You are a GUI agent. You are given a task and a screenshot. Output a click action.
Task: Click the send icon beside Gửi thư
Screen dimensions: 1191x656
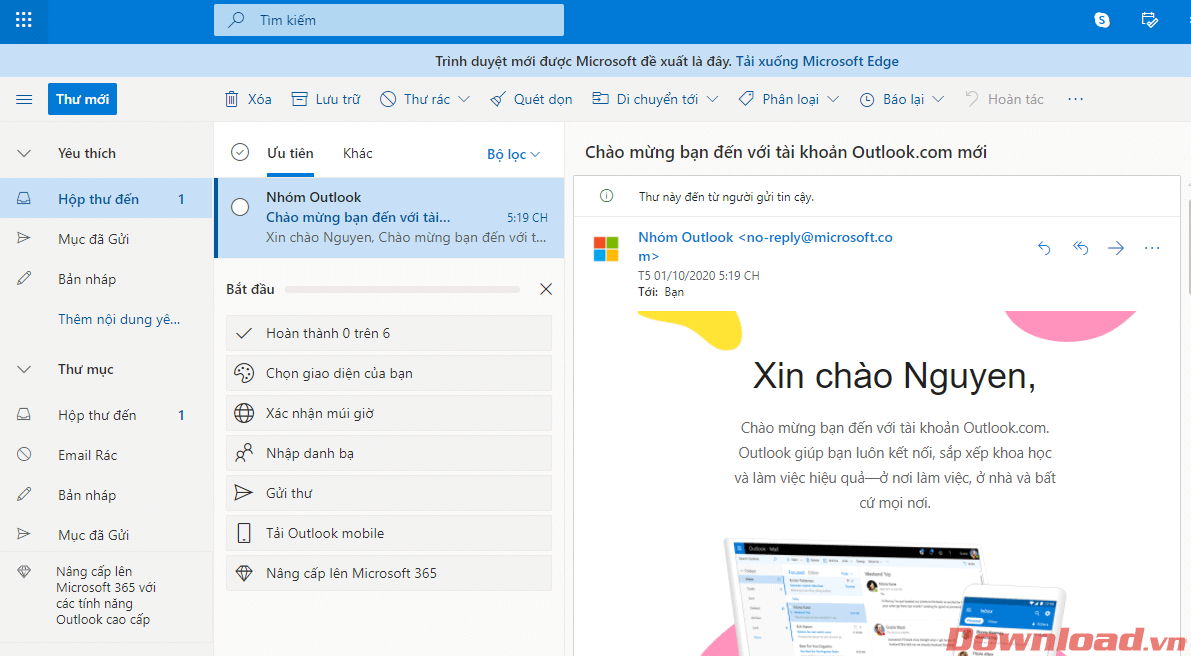(x=244, y=494)
